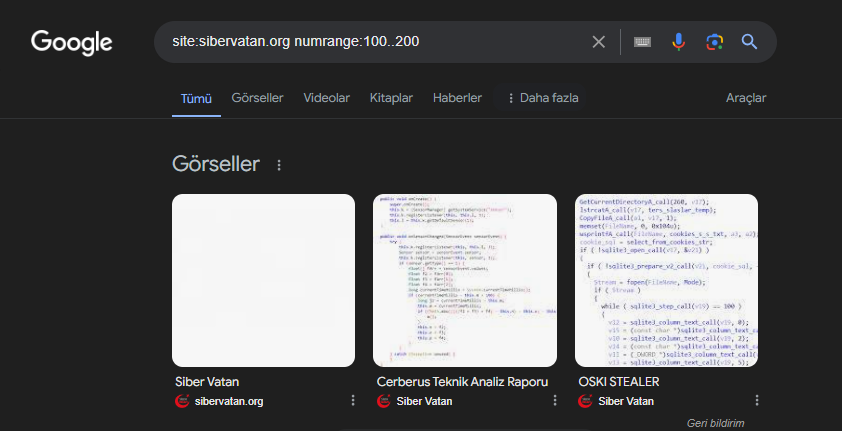Click the Geri bildirim link

(716, 423)
